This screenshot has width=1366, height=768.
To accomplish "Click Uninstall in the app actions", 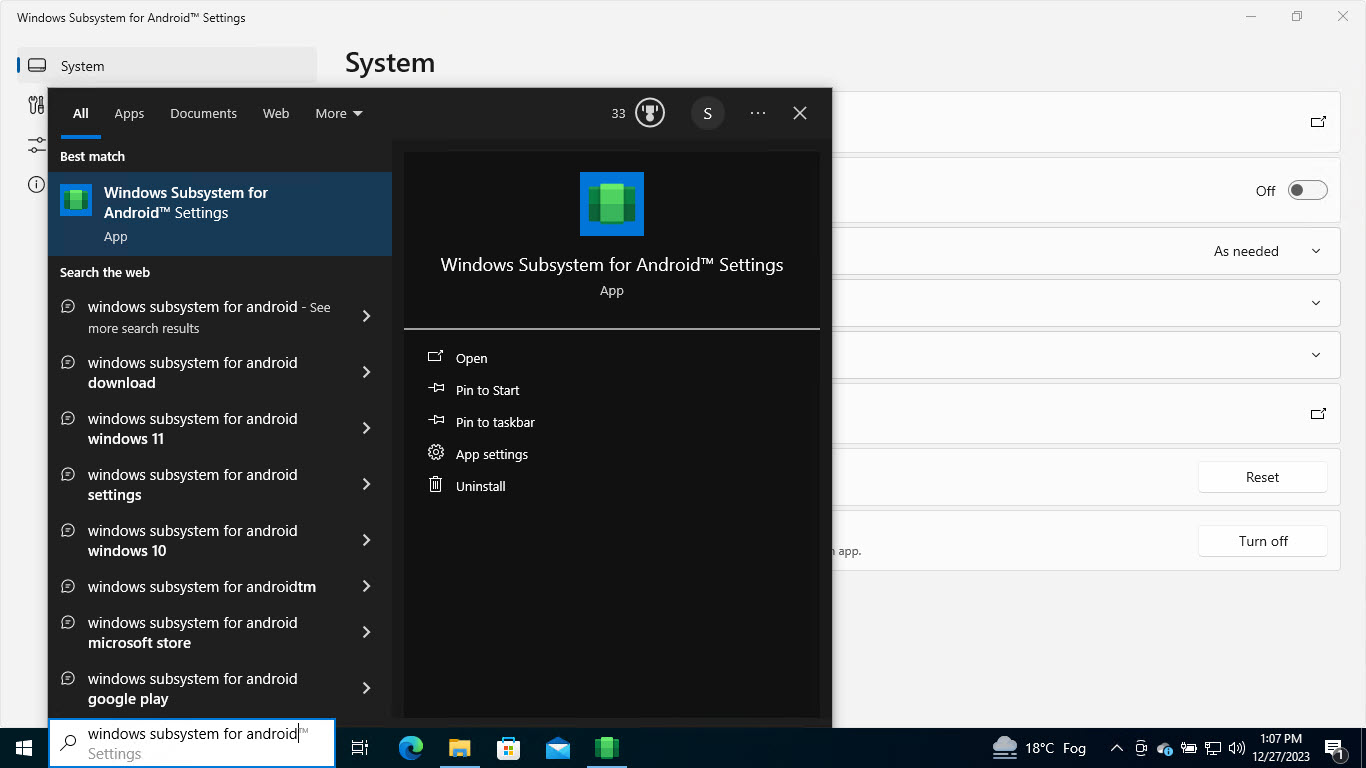I will pyautogui.click(x=480, y=486).
